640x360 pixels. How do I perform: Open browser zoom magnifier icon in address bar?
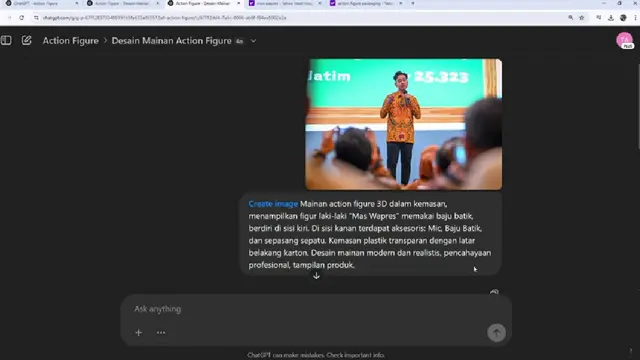tap(571, 18)
